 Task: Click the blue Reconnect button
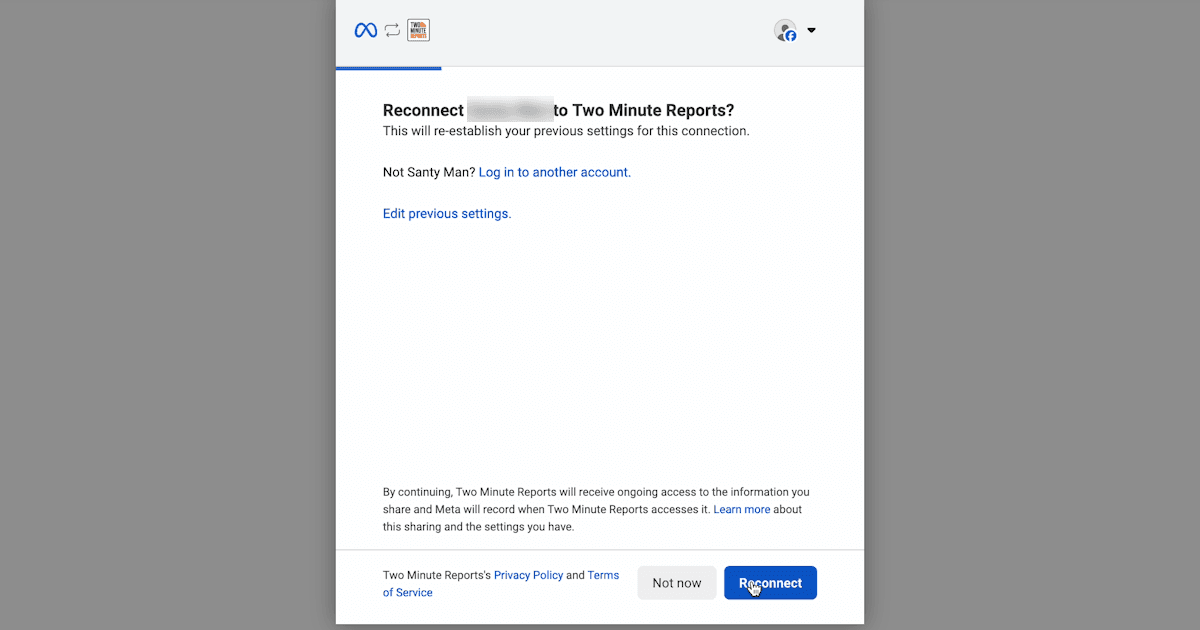tap(770, 583)
